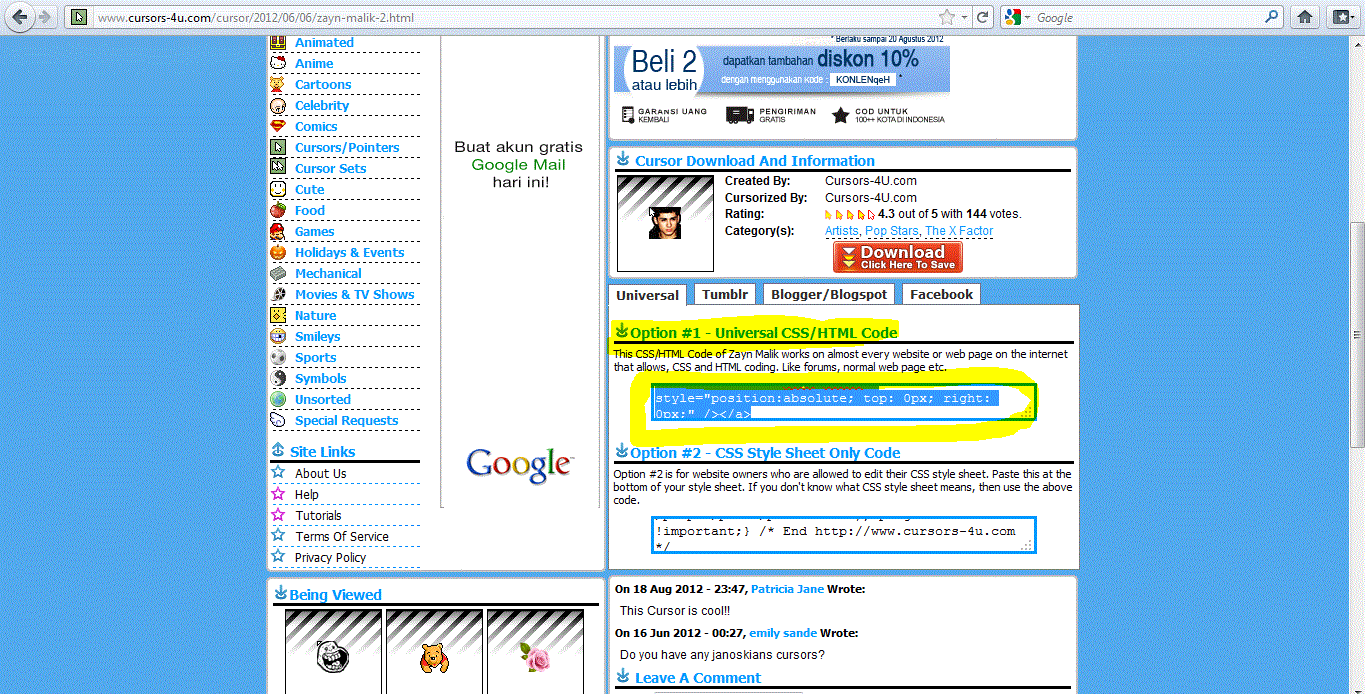Switch to the Blogger/Blogspot tab
The height and width of the screenshot is (694, 1365).
(829, 294)
